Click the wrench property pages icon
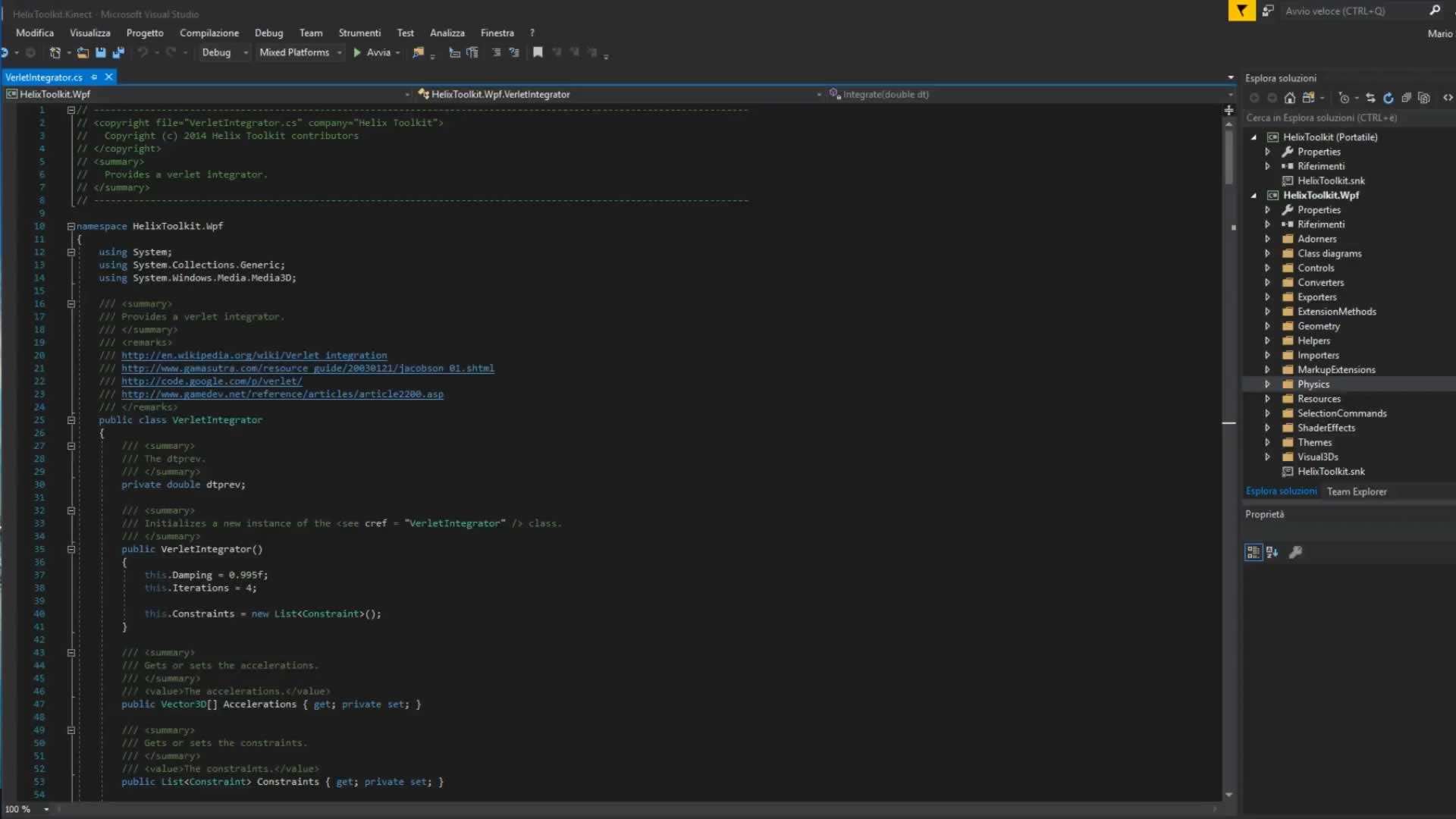 1296,552
